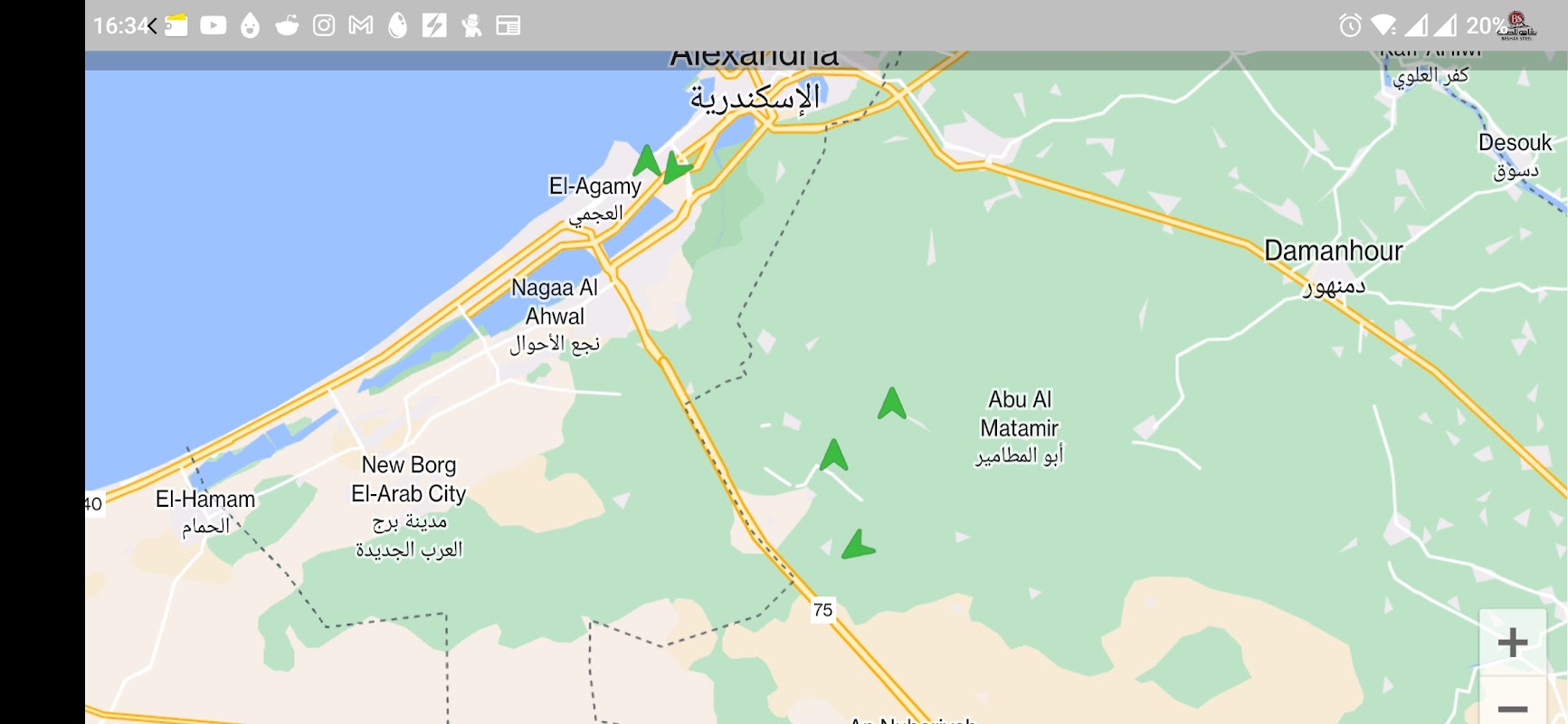Zoom in with the plus button

tap(1513, 643)
